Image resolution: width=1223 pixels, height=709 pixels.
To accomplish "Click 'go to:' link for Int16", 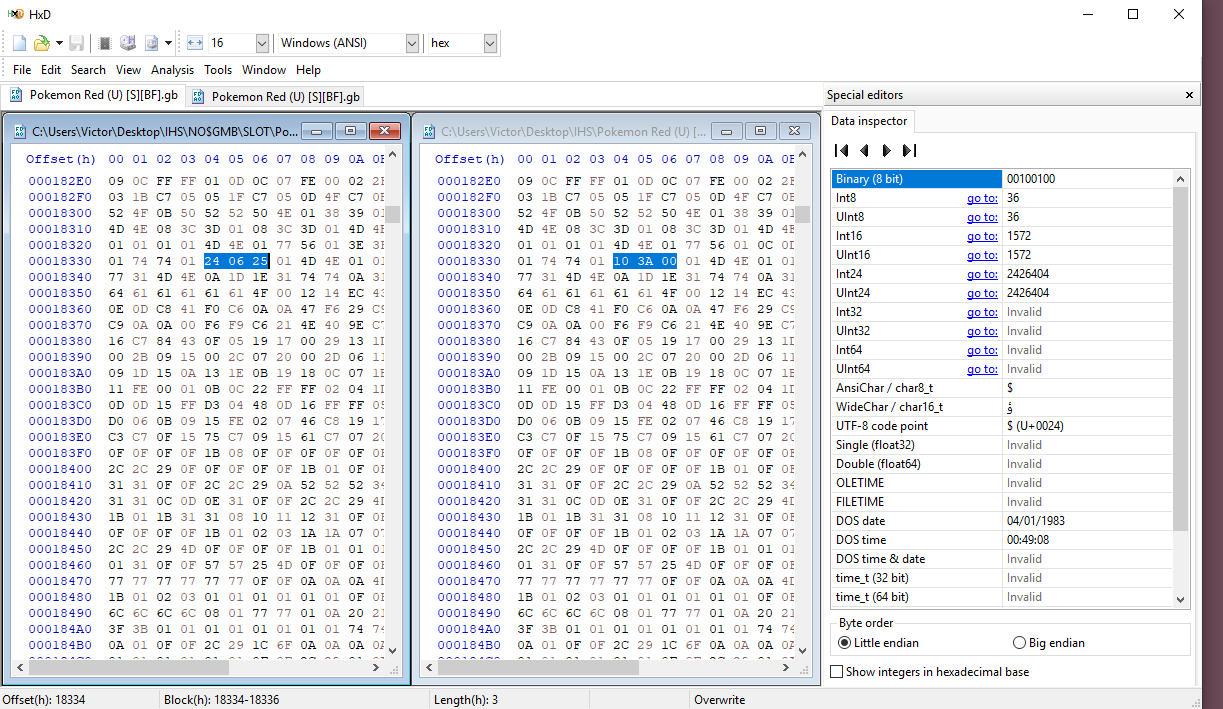I will point(982,236).
